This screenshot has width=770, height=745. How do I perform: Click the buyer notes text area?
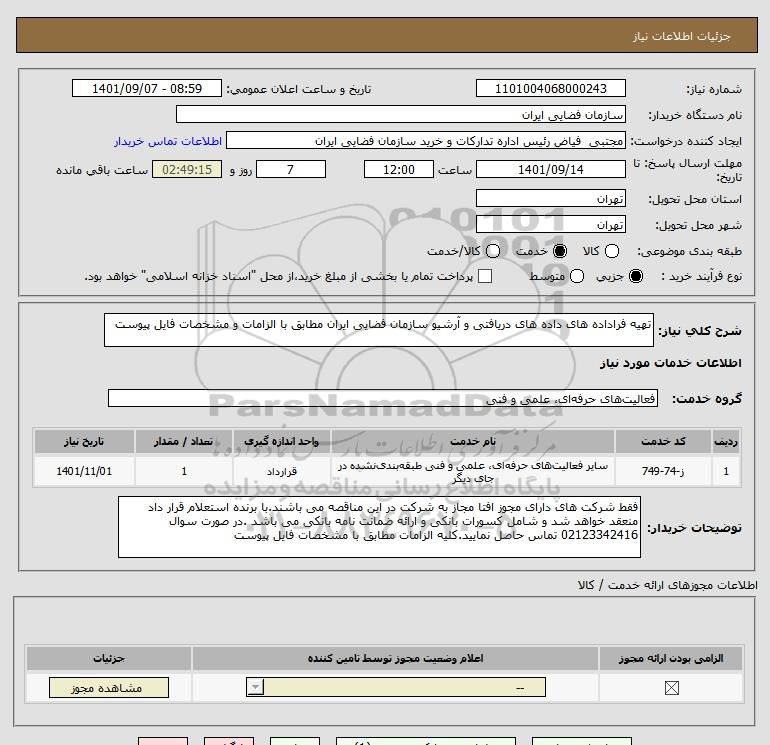(x=379, y=527)
